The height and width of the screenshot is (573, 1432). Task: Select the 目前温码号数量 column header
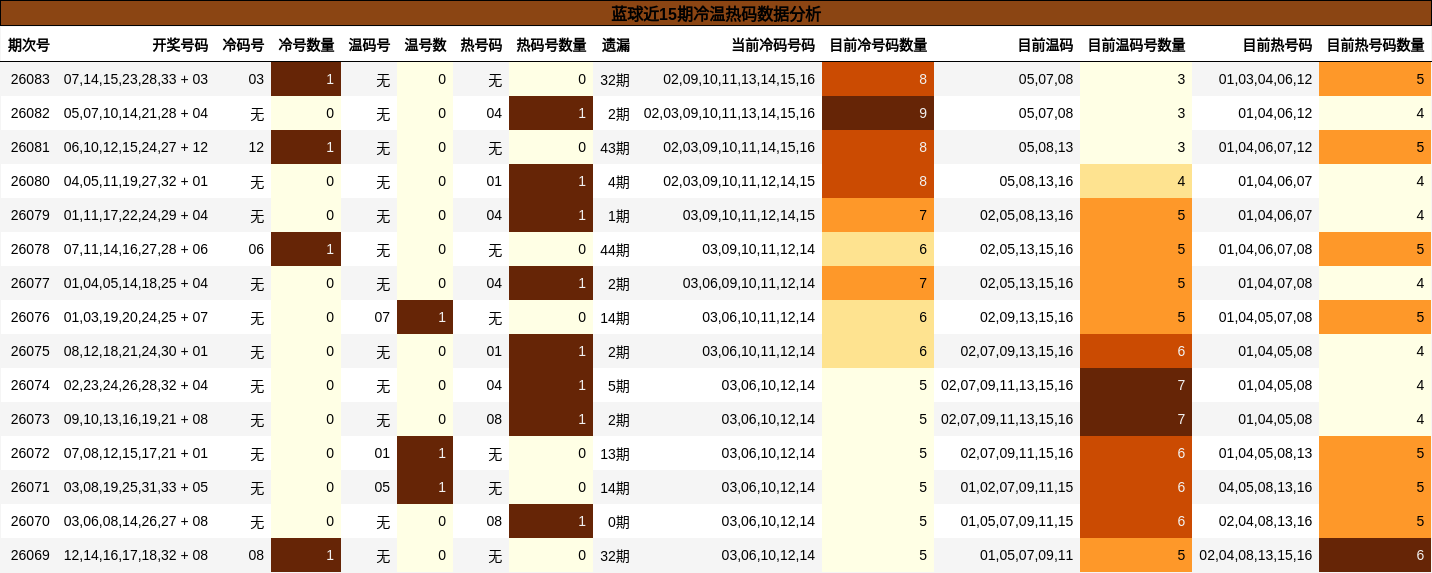[x=1136, y=45]
